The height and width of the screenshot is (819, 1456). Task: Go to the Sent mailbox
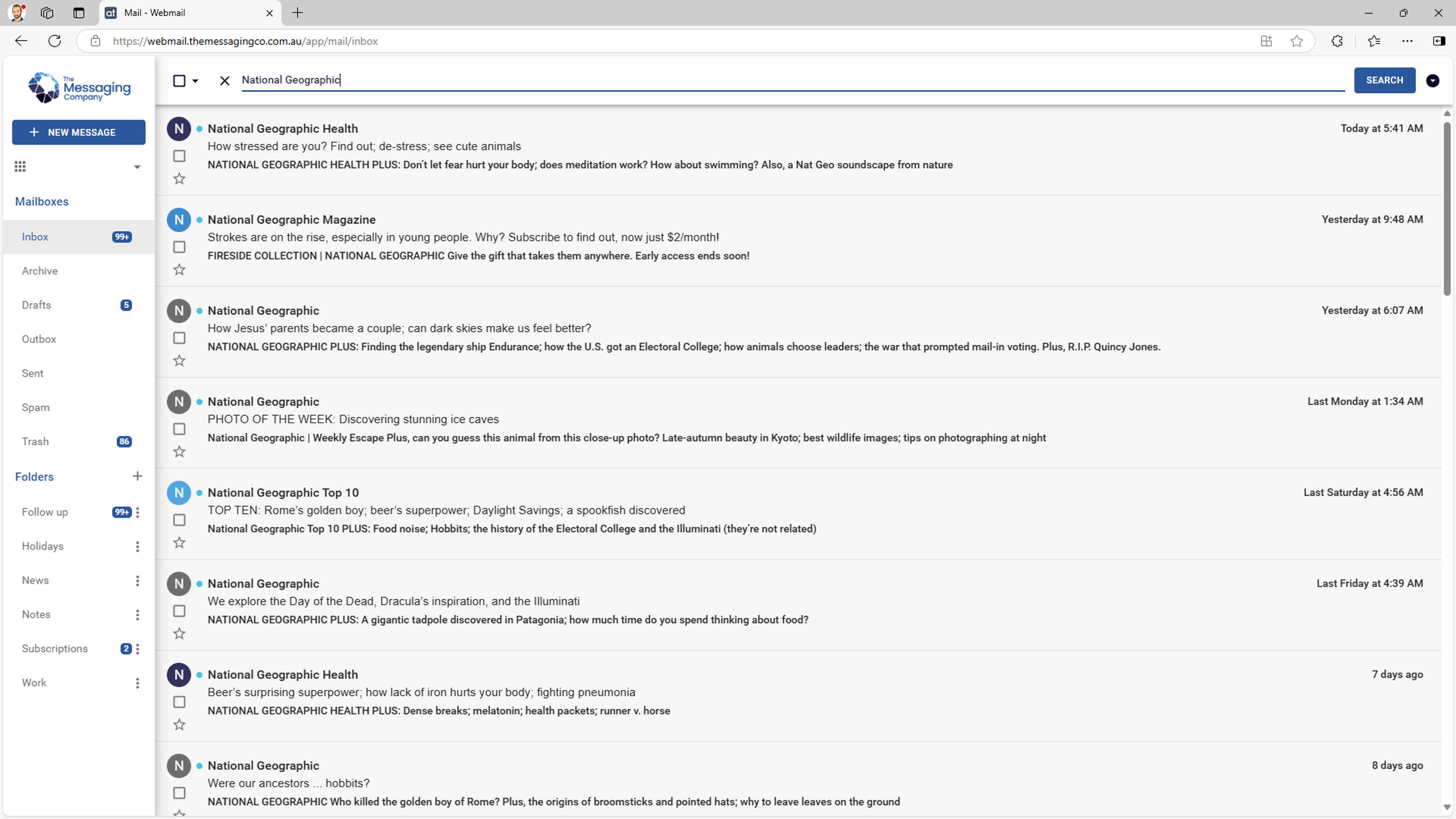(x=78, y=373)
